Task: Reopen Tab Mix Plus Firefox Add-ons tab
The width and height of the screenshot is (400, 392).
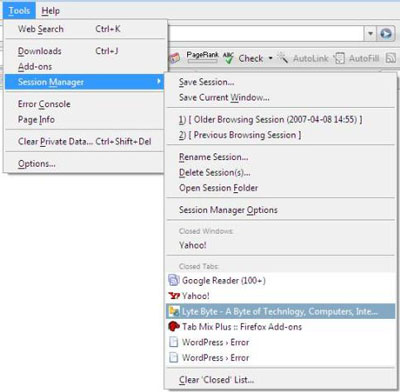Action: click(x=281, y=327)
